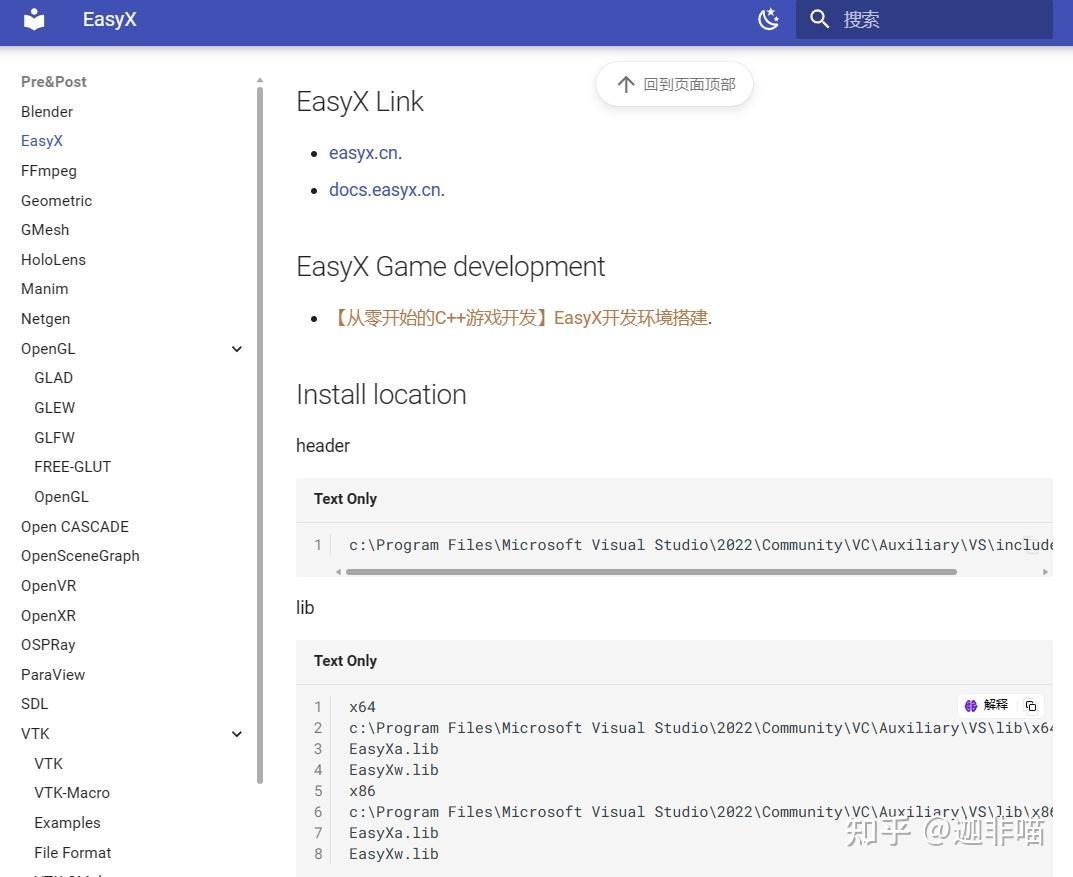This screenshot has height=877, width=1073.
Task: Click EasyXw.lib on code line 4
Action: coord(393,770)
